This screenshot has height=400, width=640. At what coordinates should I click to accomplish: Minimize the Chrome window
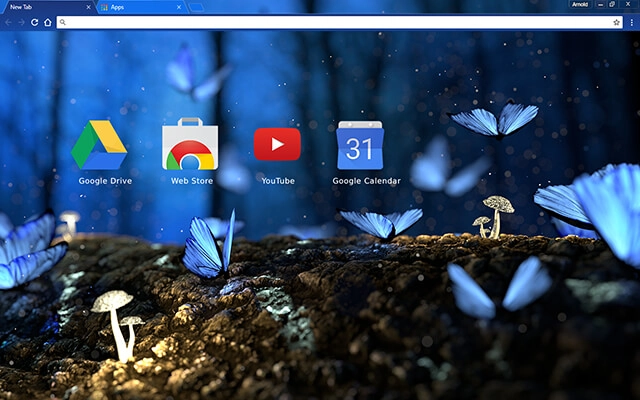600,4
